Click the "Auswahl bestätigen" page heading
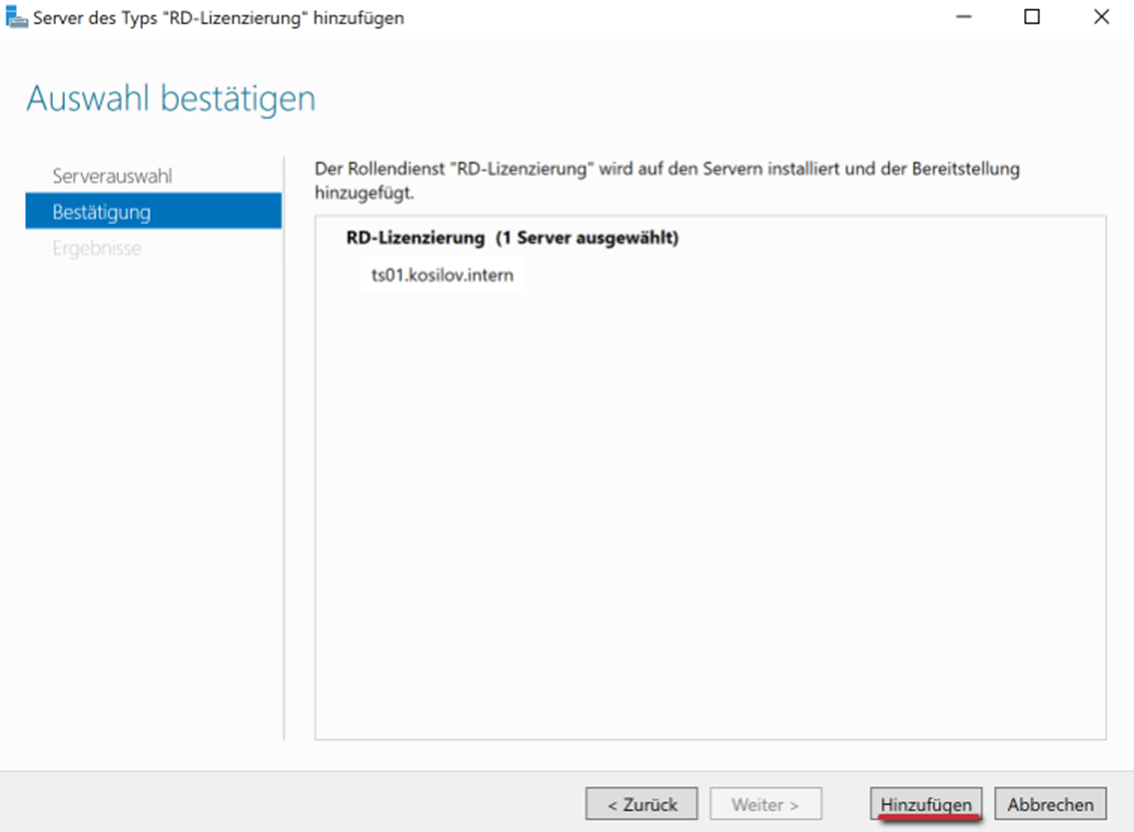Image resolution: width=1134 pixels, height=832 pixels. point(171,98)
